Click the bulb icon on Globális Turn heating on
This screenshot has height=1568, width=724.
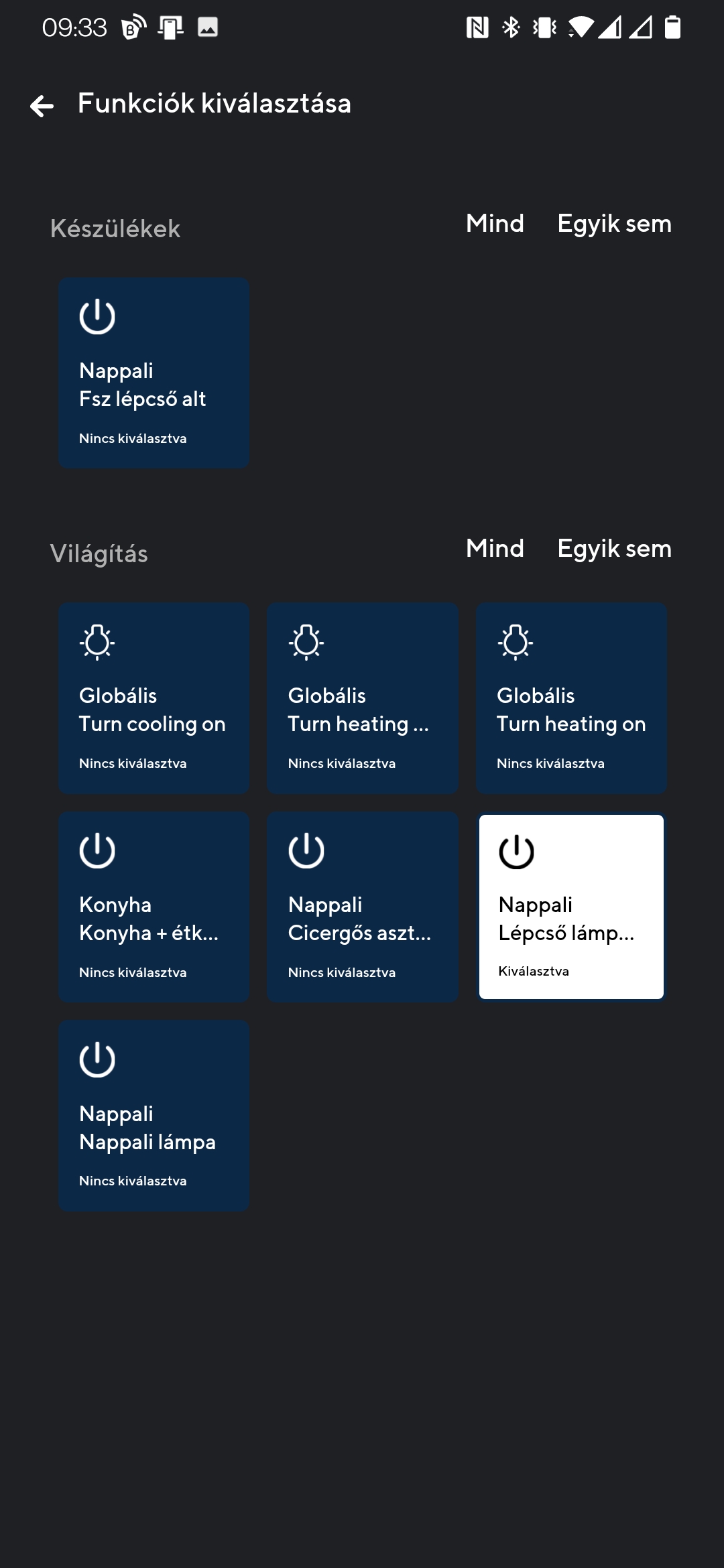516,641
